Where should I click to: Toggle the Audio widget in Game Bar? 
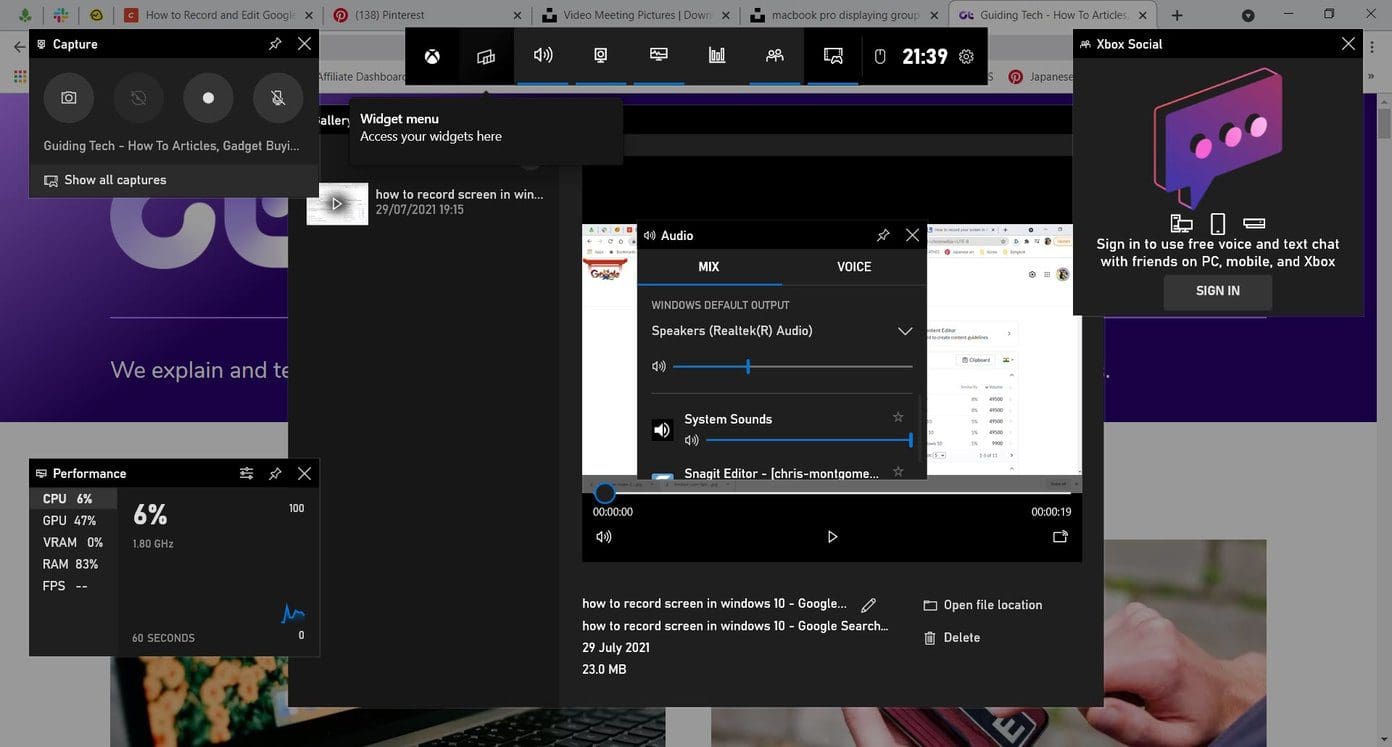point(543,56)
